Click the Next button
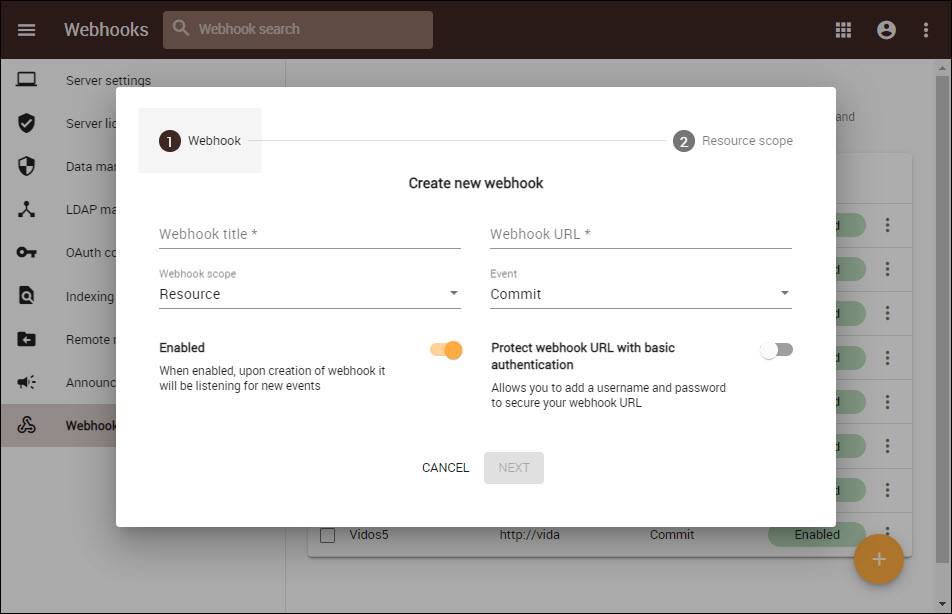 click(x=514, y=468)
